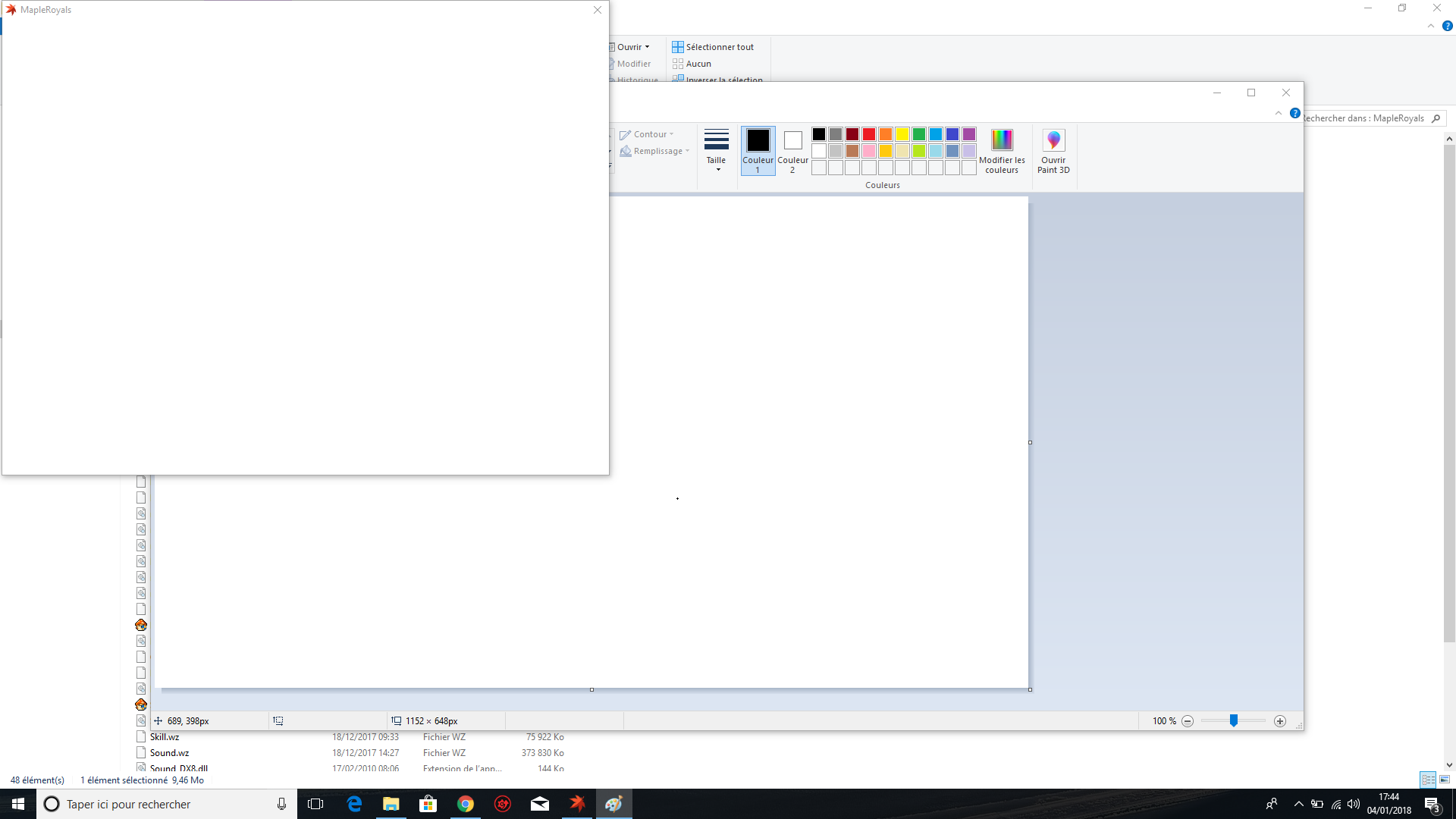
Task: Collapse the Paint ribbon with the chevron
Action: point(1279,113)
